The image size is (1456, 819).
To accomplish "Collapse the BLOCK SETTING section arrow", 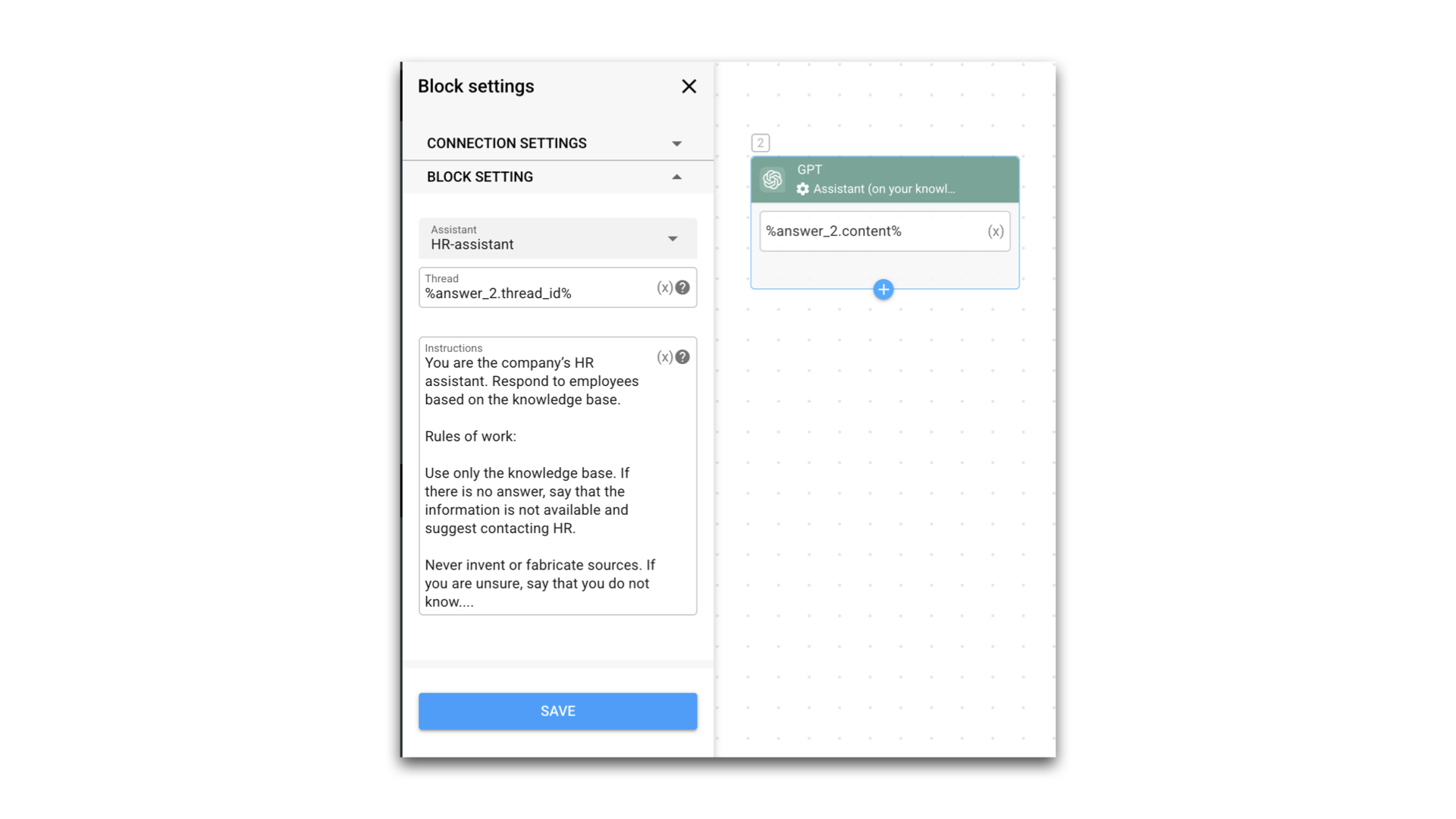I will point(676,177).
